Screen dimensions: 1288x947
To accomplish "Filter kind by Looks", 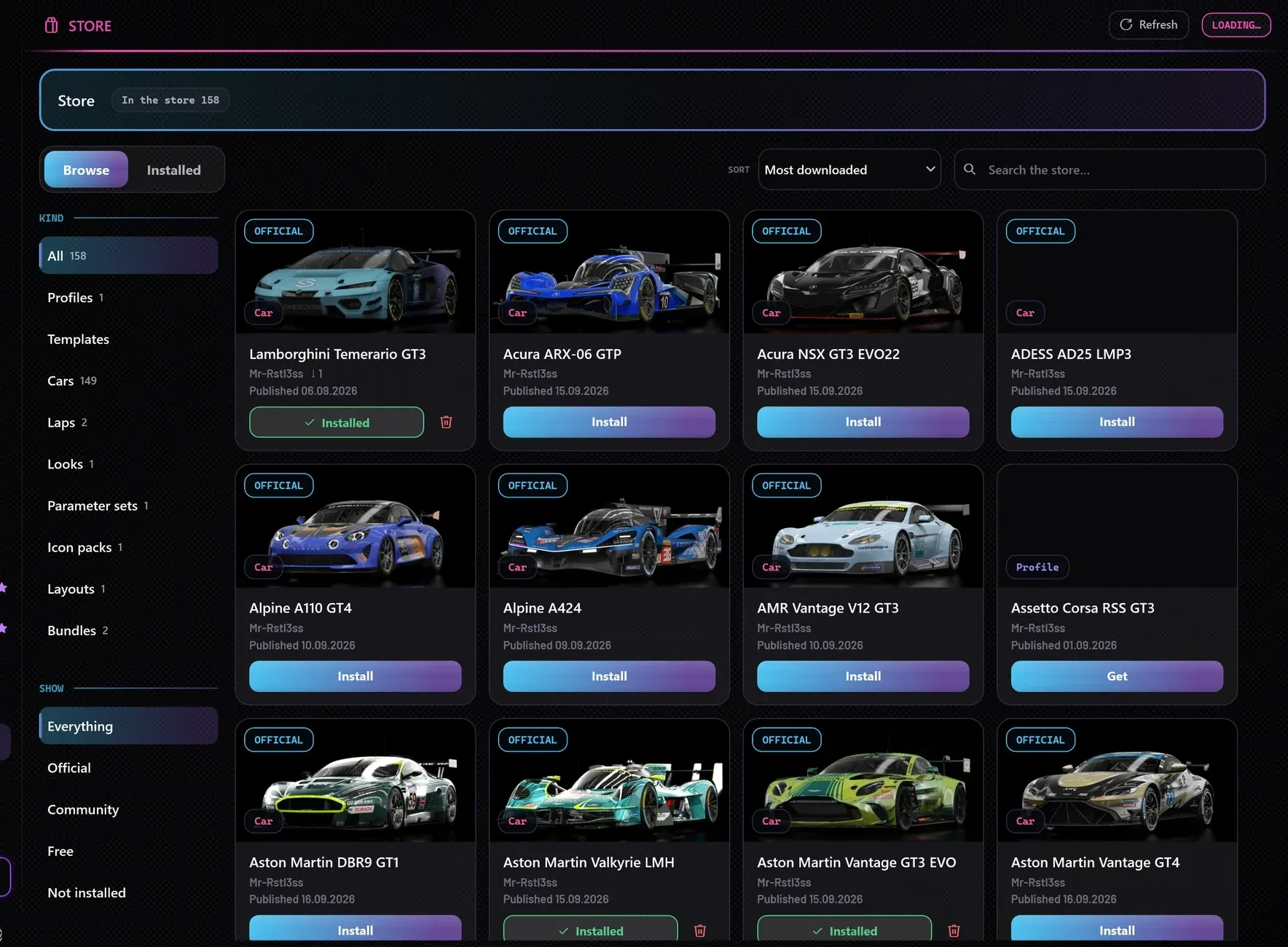I will point(128,464).
